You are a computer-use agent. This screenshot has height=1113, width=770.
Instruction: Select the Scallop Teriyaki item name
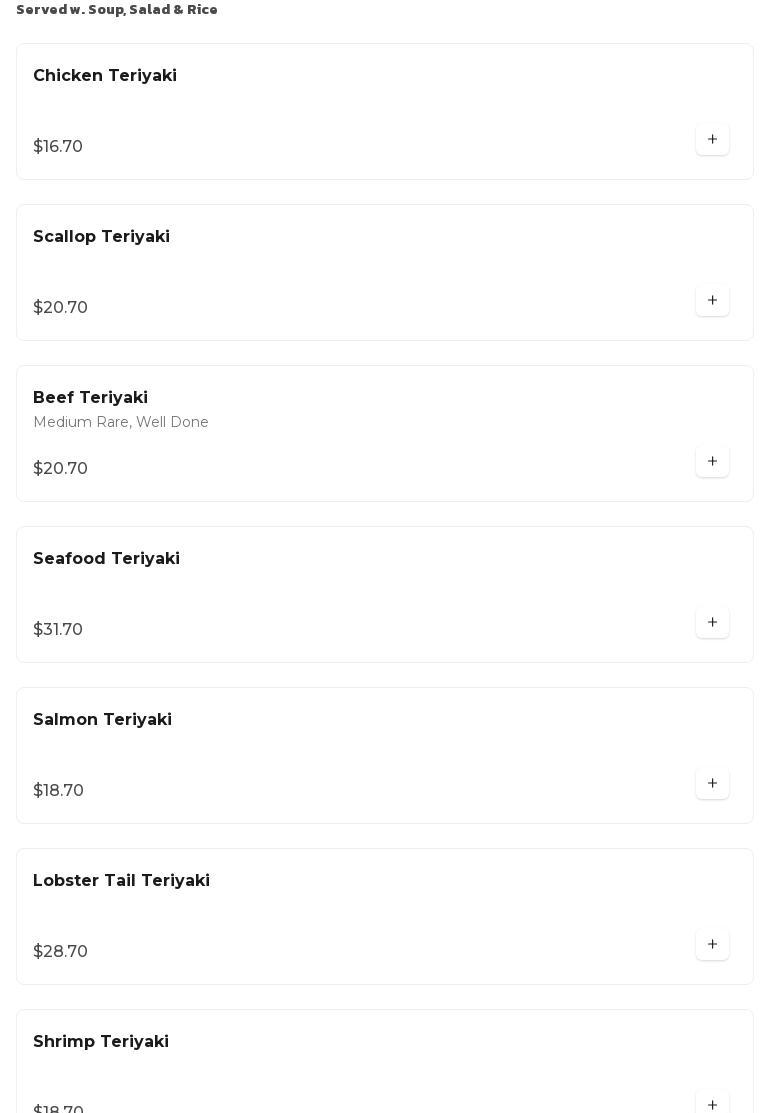[x=101, y=237]
